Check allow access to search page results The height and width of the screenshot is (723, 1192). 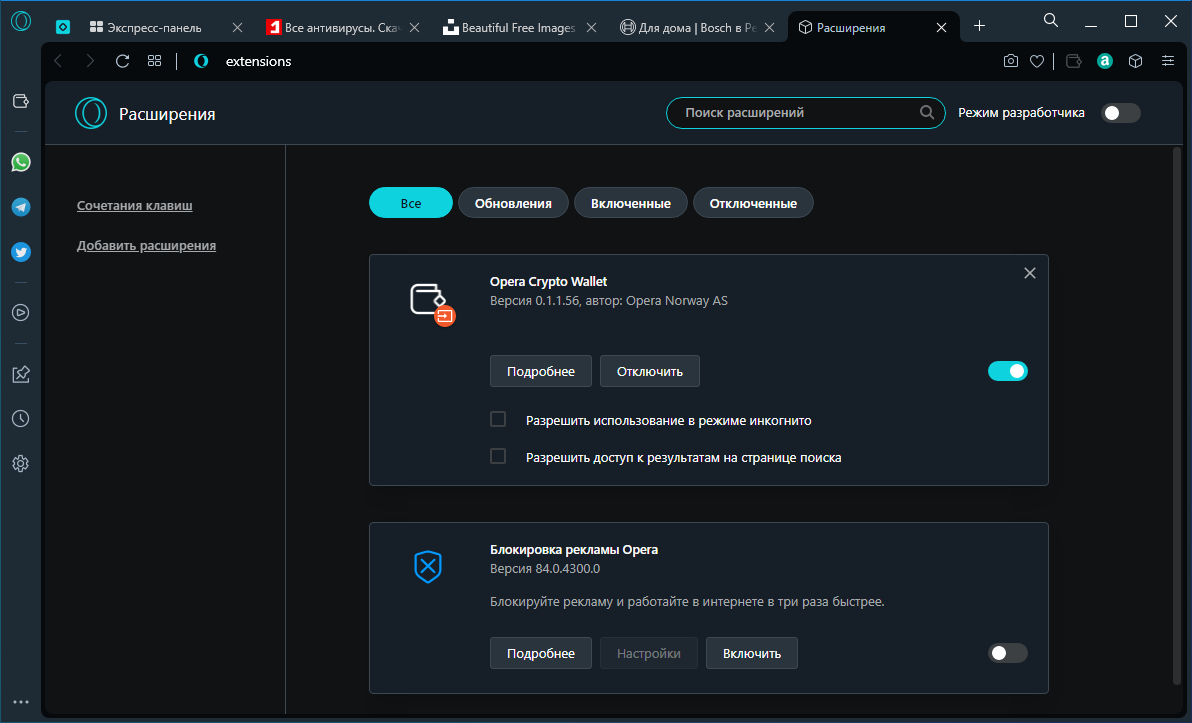click(x=498, y=456)
